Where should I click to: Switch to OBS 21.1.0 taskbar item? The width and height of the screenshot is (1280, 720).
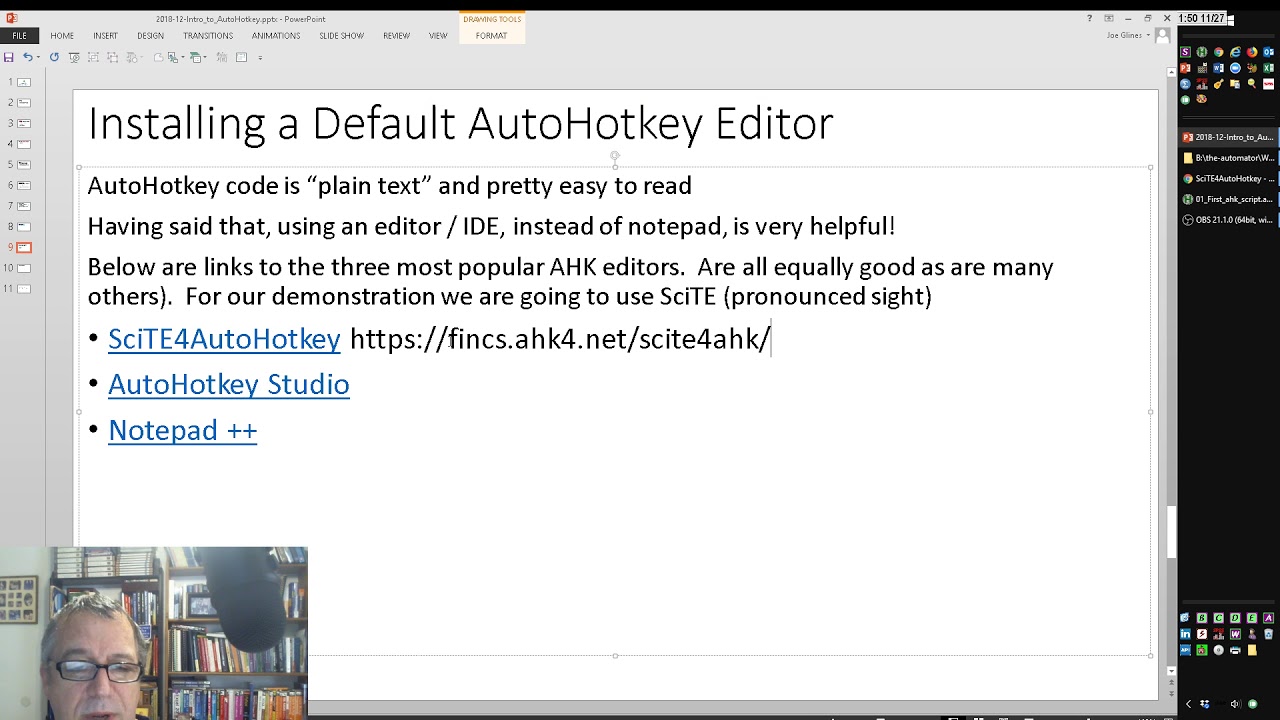(x=1228, y=220)
